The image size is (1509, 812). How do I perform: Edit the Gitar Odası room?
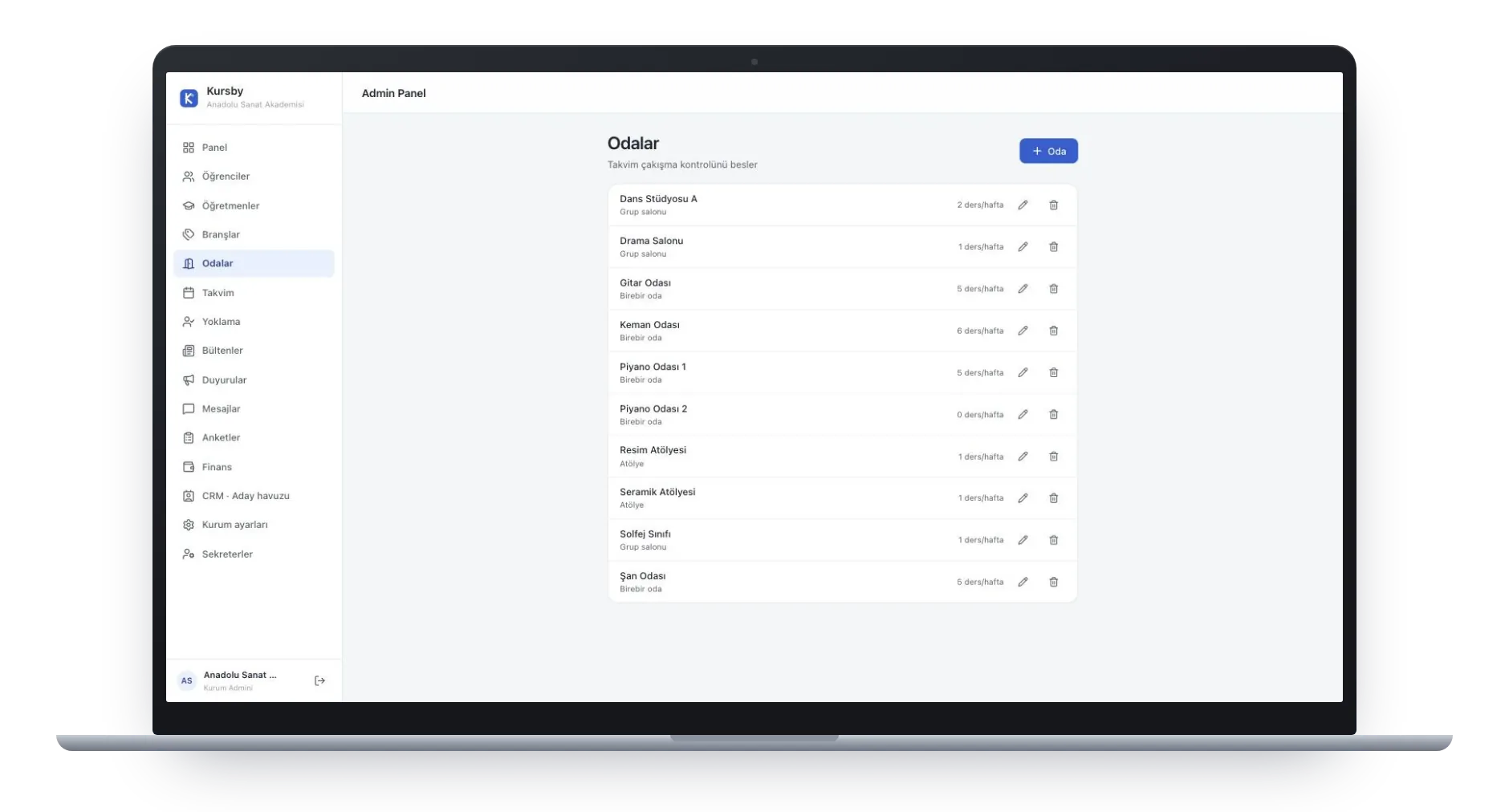click(1023, 289)
